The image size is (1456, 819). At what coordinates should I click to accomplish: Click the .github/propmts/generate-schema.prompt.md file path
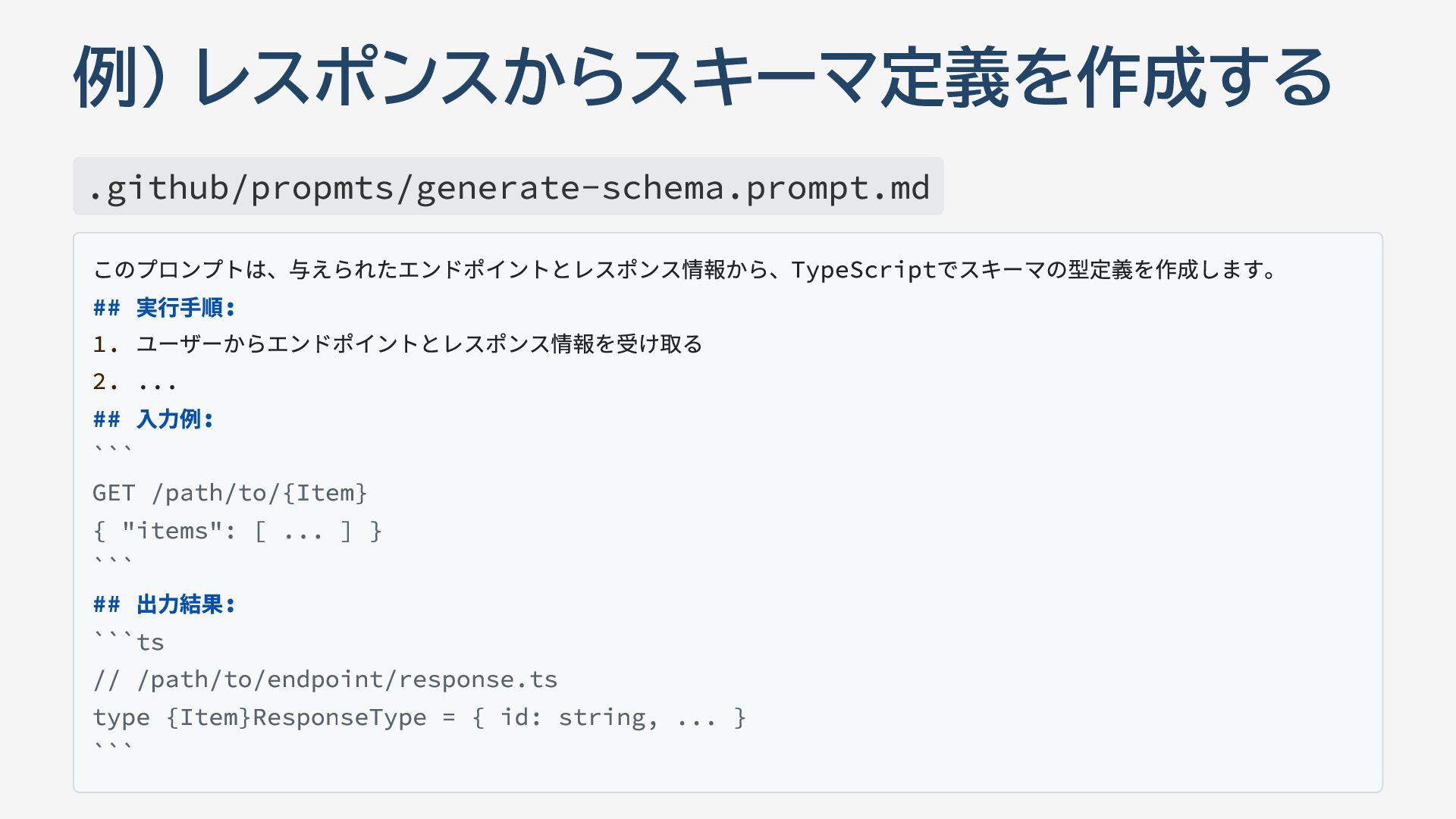508,187
